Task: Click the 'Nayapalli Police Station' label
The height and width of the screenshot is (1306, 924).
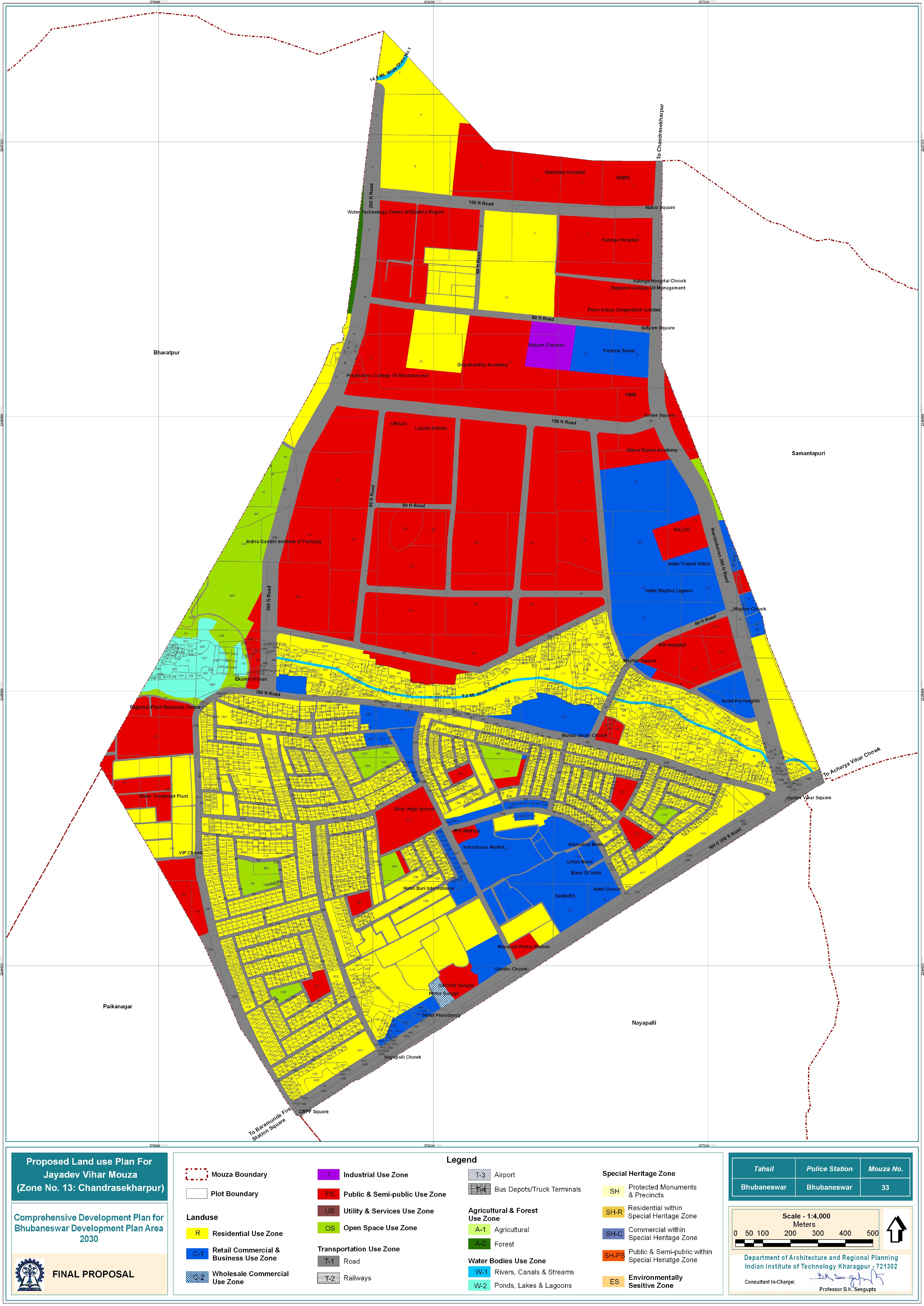Action: pos(523,947)
